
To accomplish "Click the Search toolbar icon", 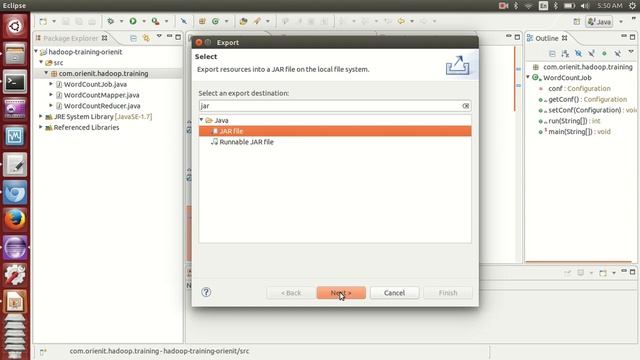I will 257,21.
